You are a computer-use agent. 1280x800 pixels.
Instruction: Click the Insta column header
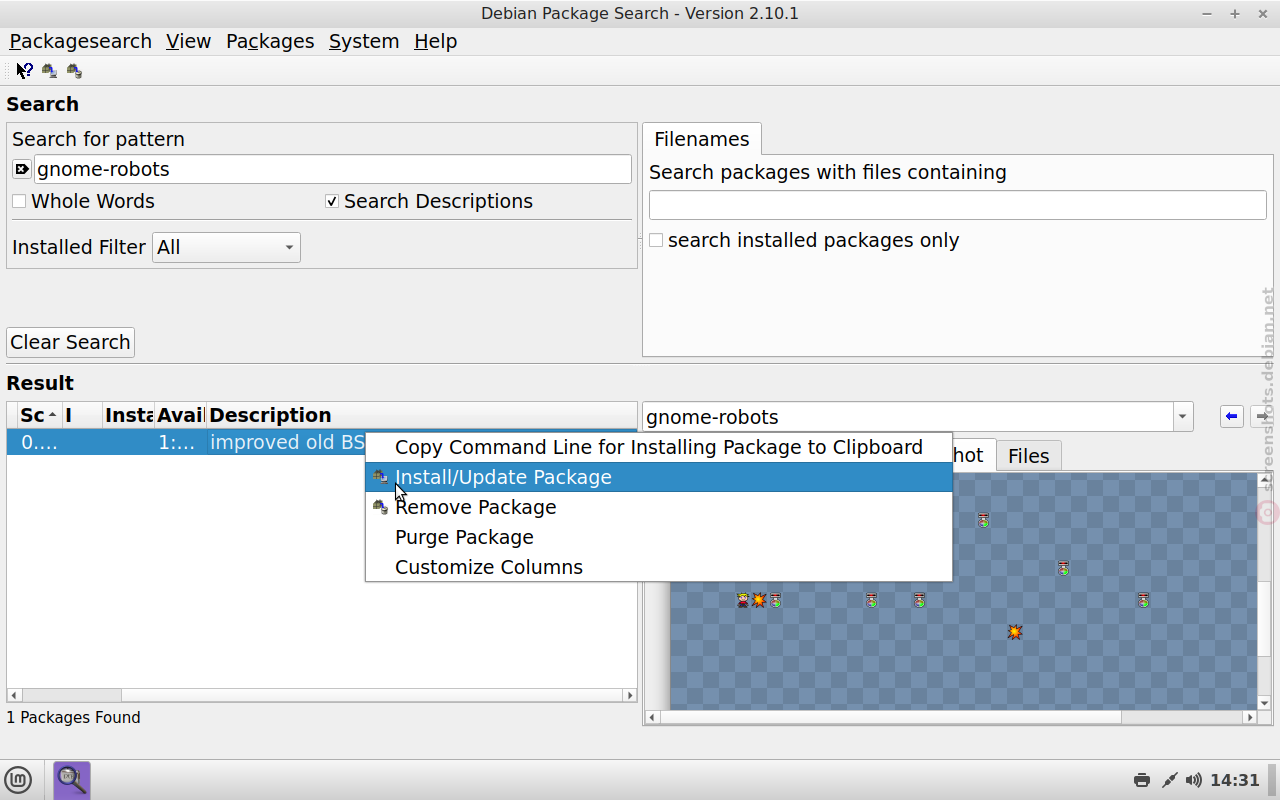coord(129,415)
